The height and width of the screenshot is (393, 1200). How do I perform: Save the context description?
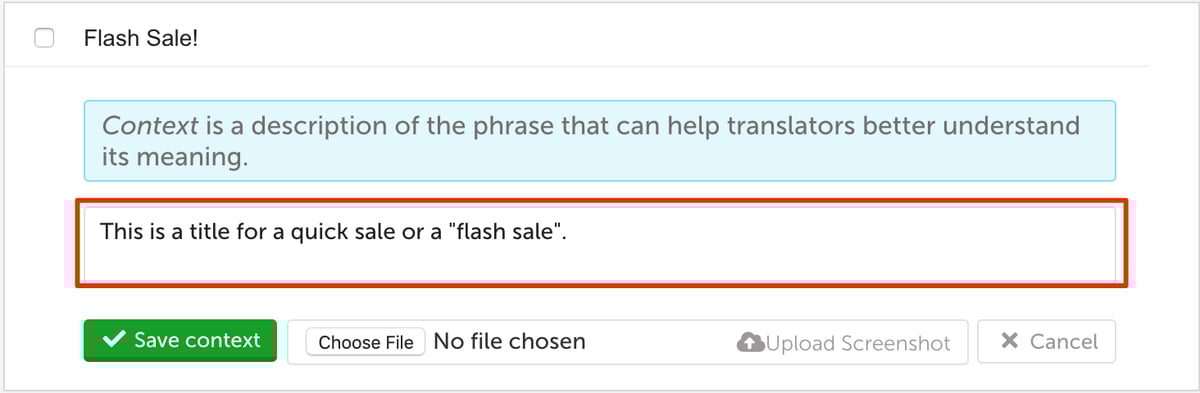[x=180, y=340]
